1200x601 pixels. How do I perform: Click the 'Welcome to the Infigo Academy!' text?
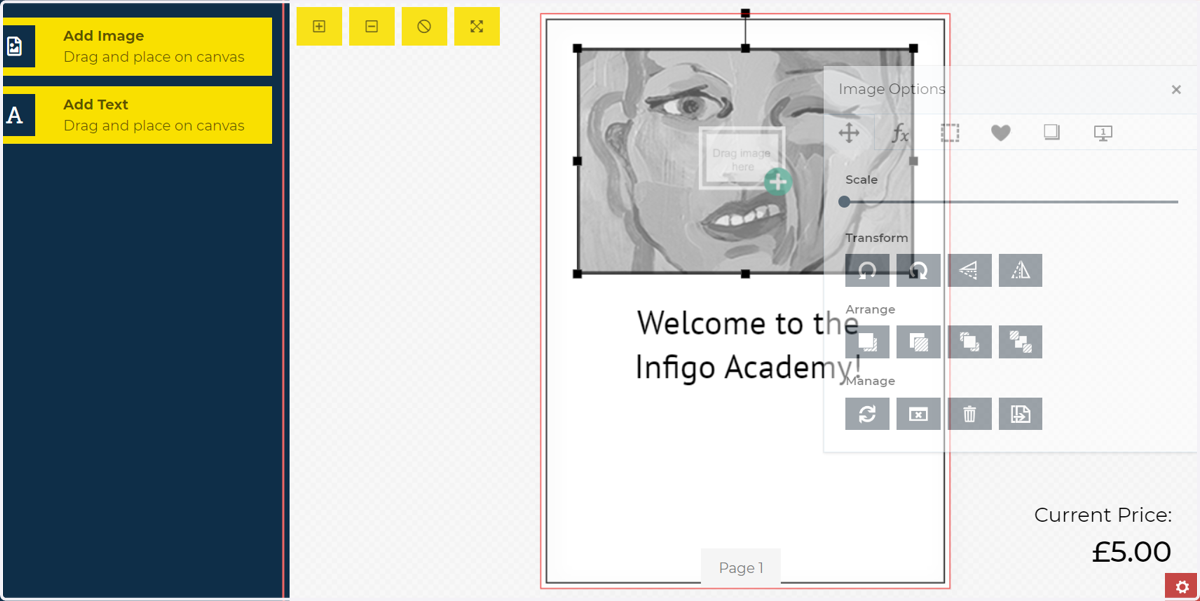747,344
